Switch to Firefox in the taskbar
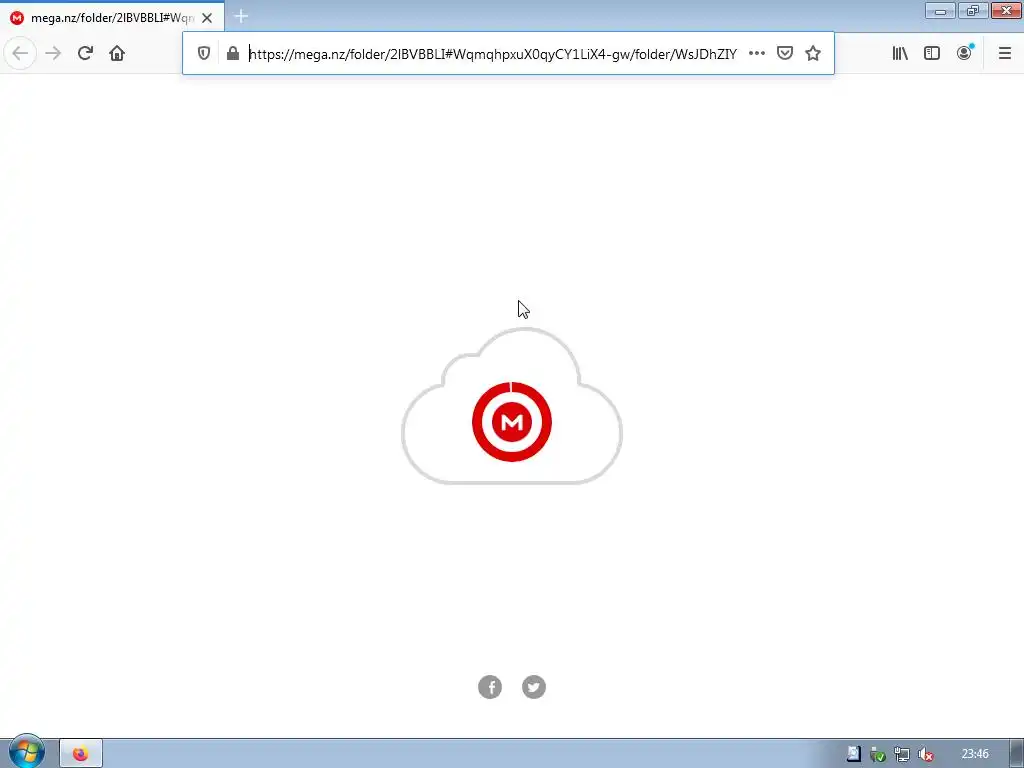 coord(81,754)
